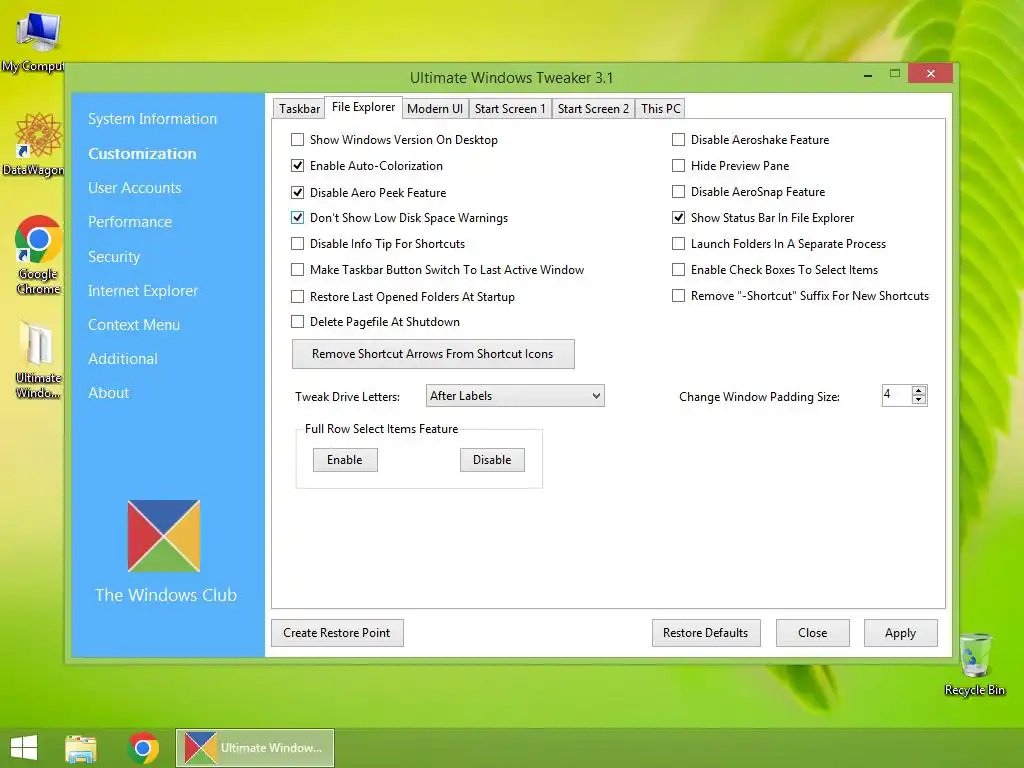
Task: Open Context Menu section
Action: [134, 325]
